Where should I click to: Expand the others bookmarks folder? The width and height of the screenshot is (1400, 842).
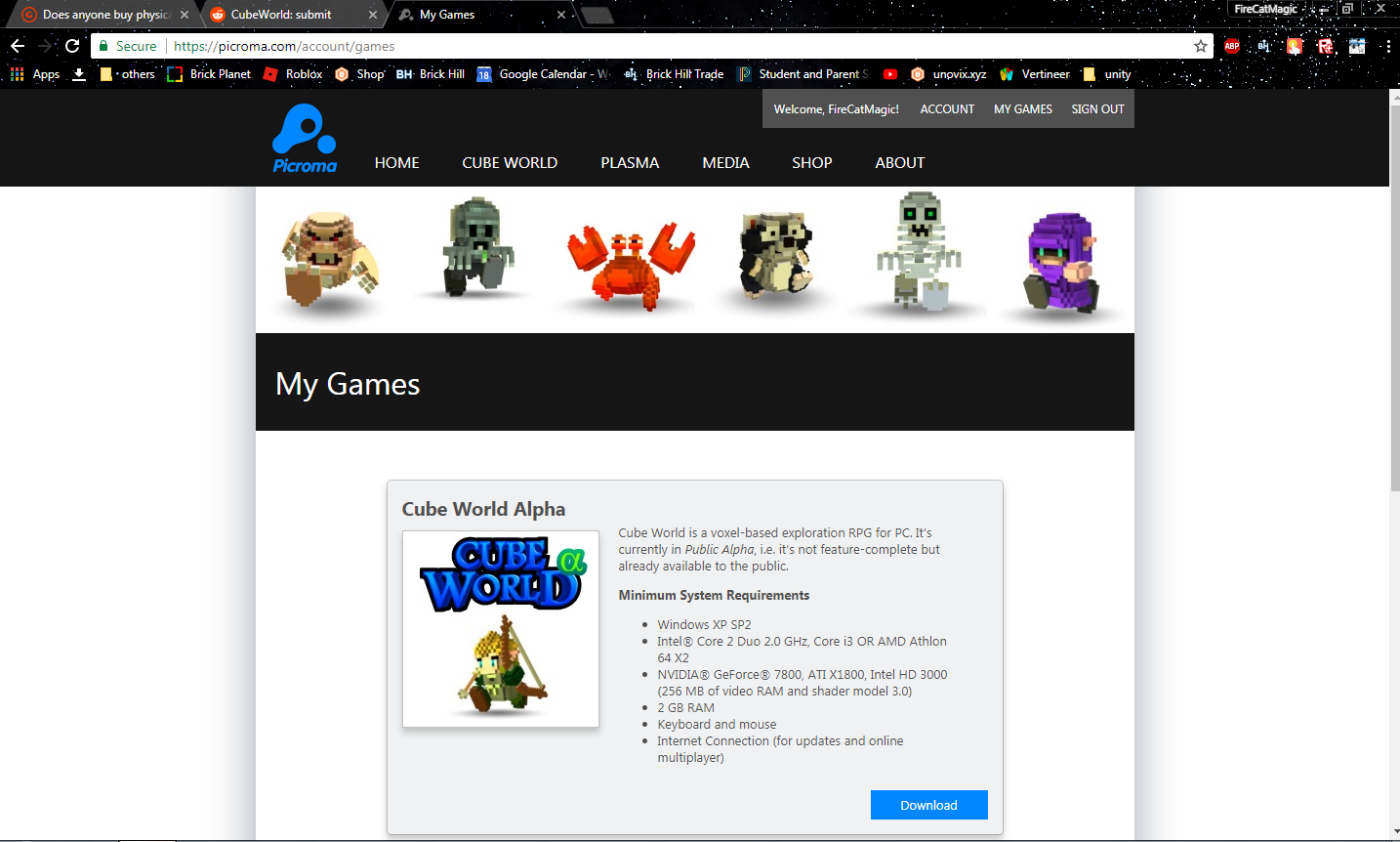(x=127, y=73)
